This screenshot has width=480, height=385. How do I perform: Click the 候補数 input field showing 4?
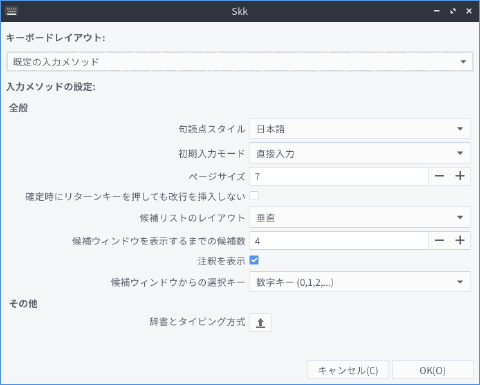[x=339, y=240]
